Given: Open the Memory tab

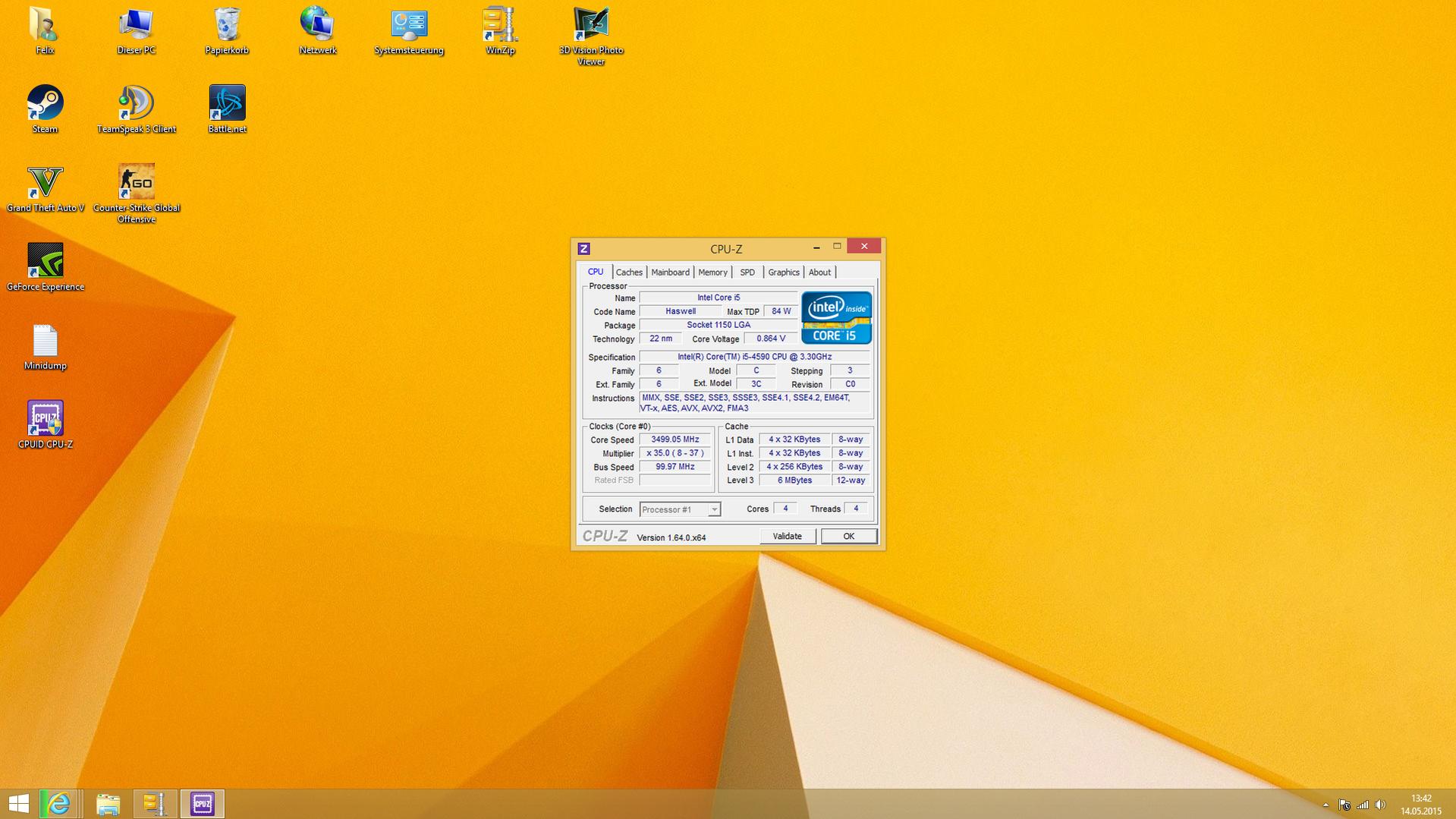Looking at the screenshot, I should 712,272.
